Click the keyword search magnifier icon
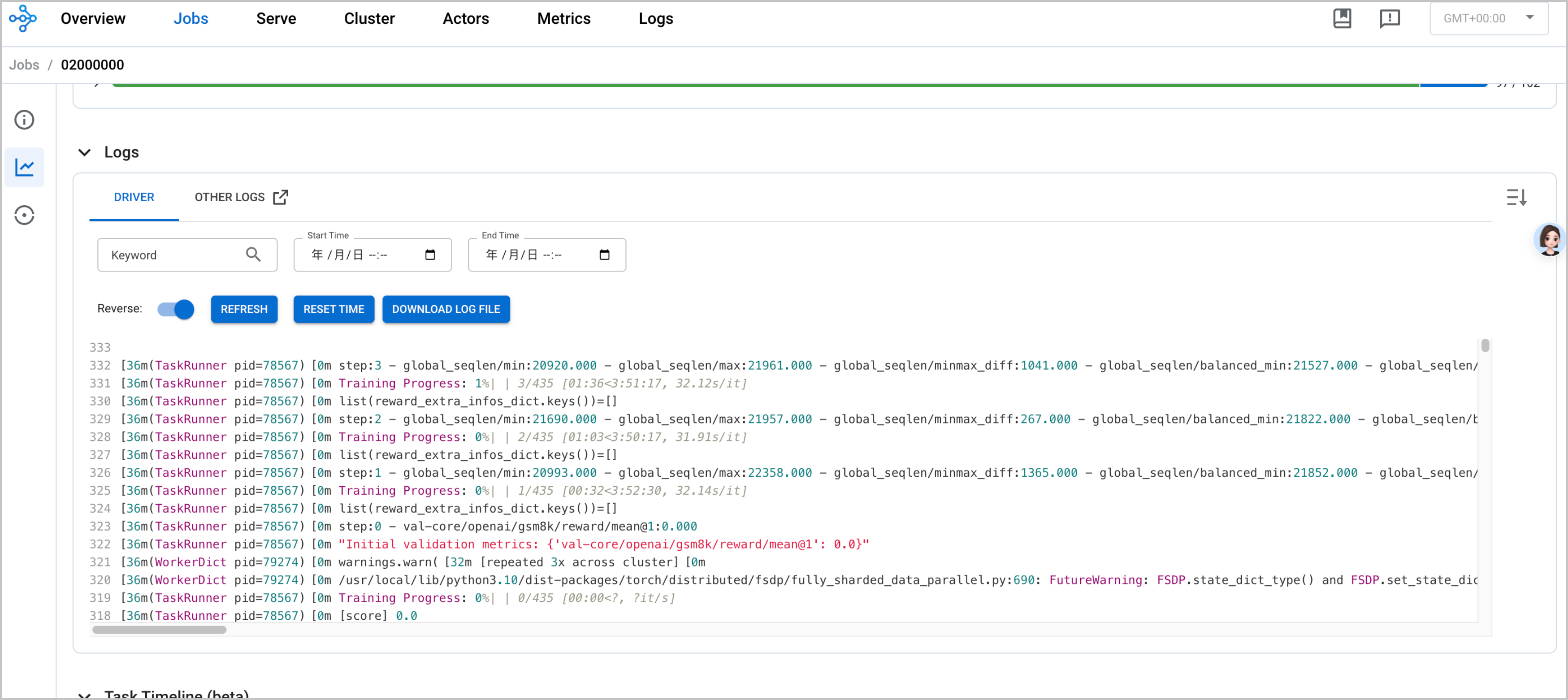The image size is (1568, 700). tap(253, 255)
